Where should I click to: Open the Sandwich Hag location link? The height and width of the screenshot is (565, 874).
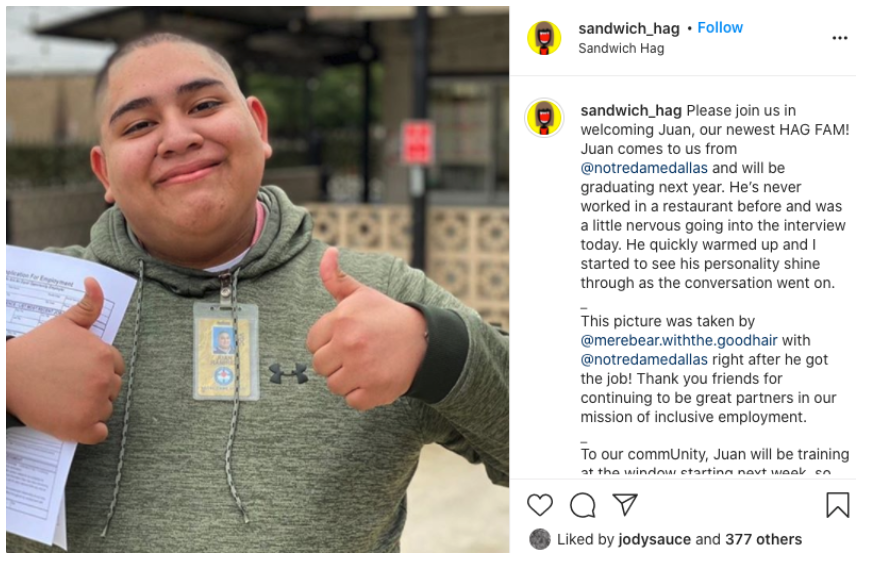621,48
